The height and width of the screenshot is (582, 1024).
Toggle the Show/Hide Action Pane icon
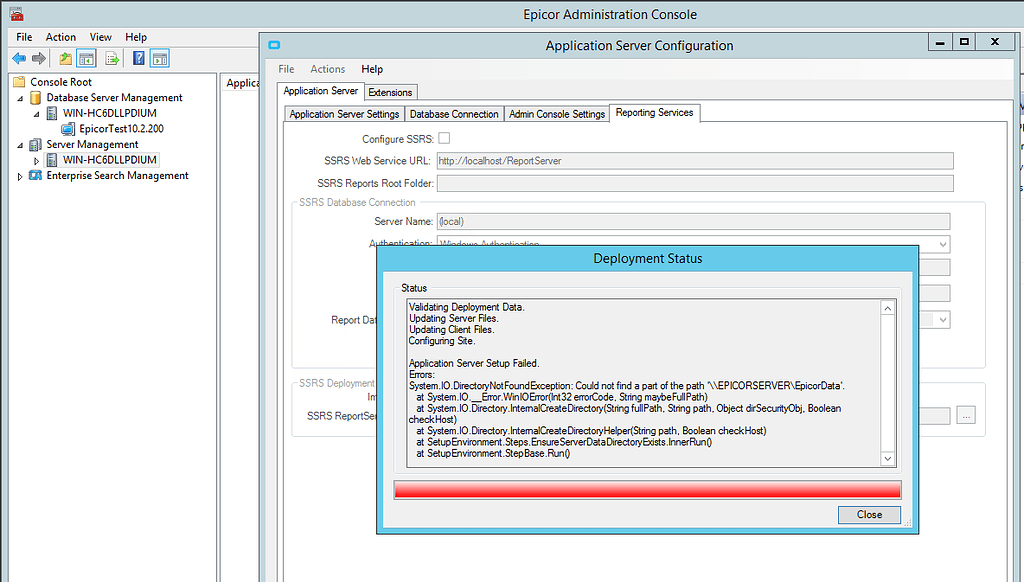tap(160, 59)
